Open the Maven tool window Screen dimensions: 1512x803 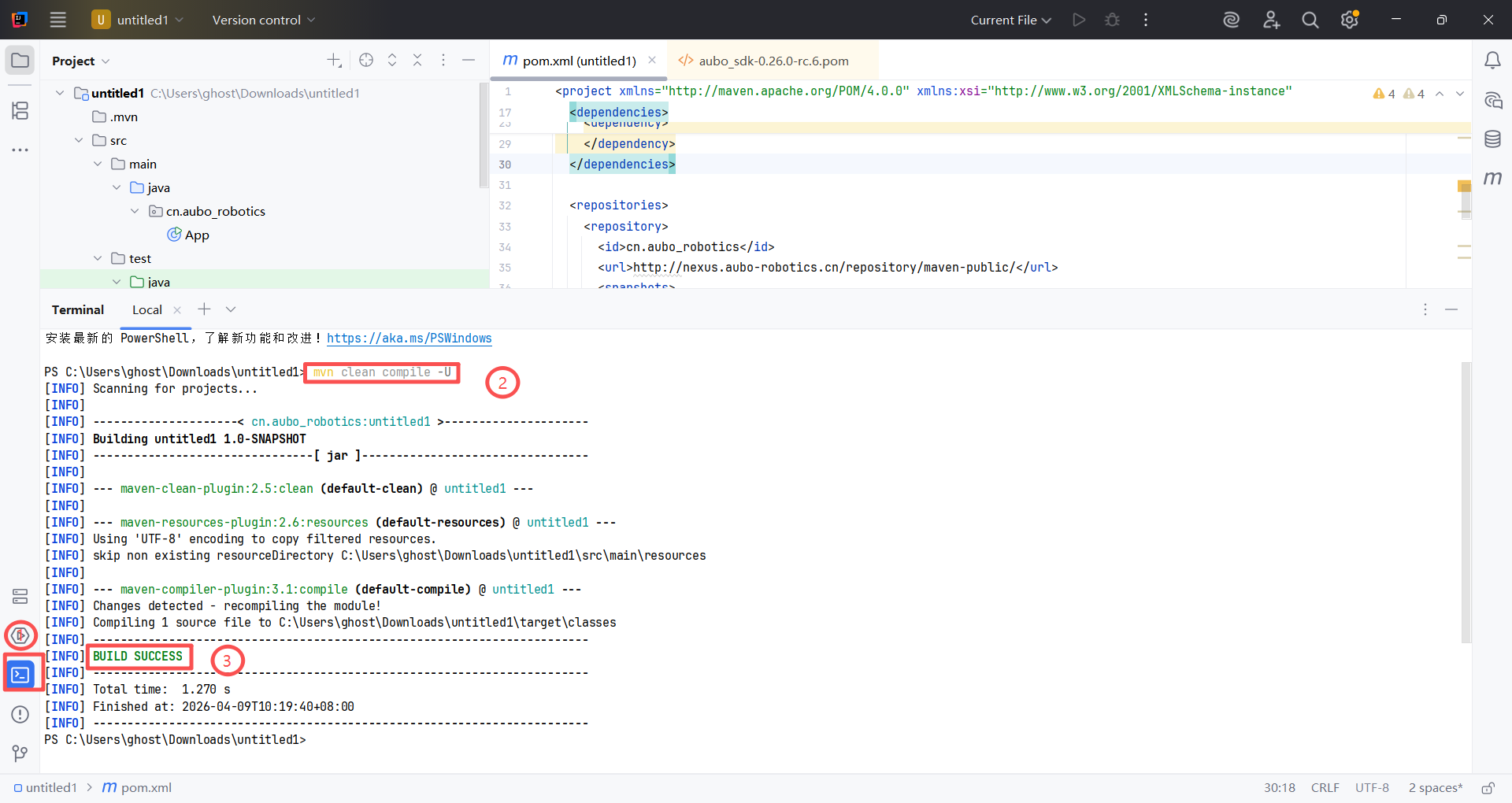point(1492,179)
